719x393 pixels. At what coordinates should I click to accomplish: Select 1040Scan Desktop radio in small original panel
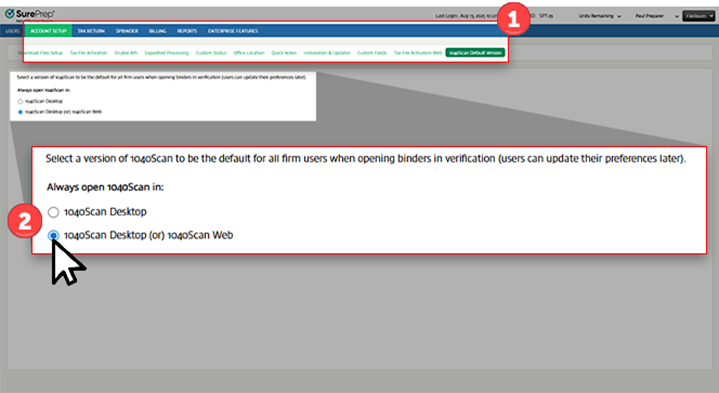point(20,101)
